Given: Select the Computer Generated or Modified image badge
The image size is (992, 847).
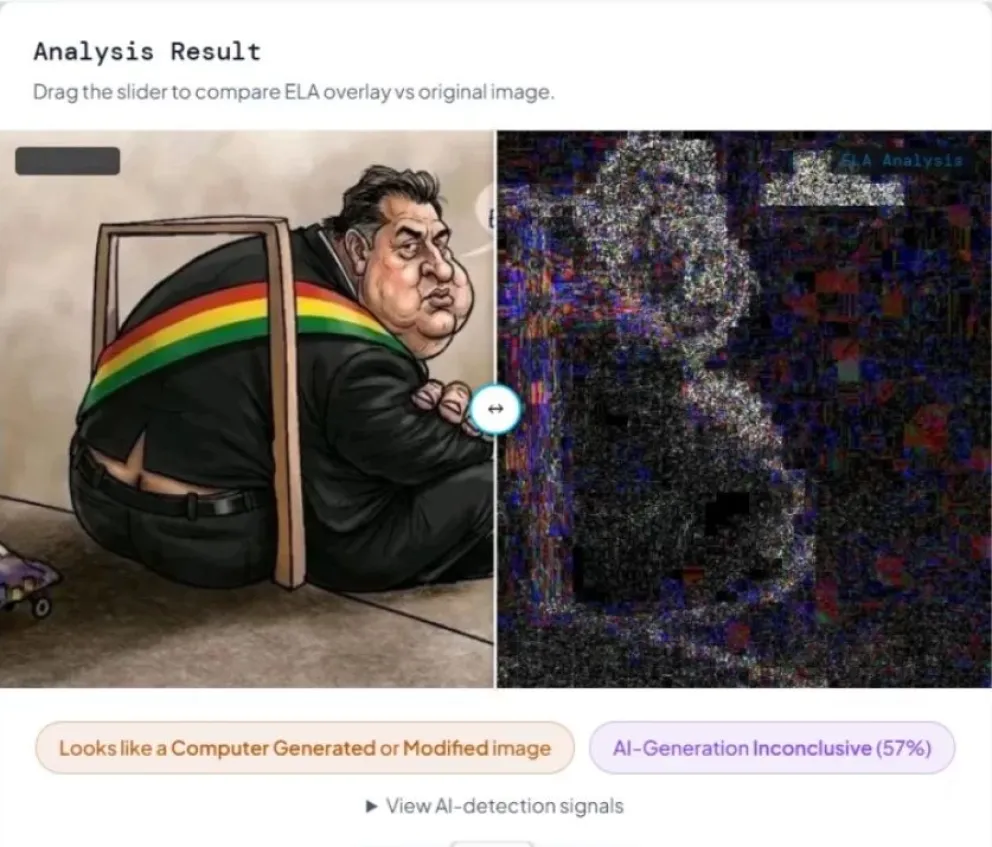Looking at the screenshot, I should pyautogui.click(x=305, y=748).
